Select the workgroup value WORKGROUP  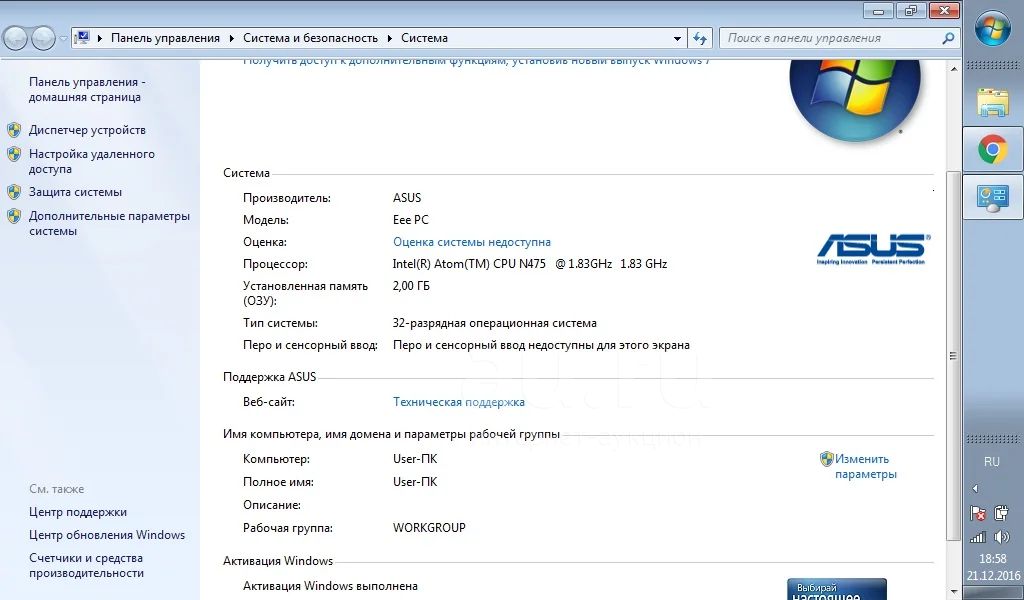pos(429,528)
